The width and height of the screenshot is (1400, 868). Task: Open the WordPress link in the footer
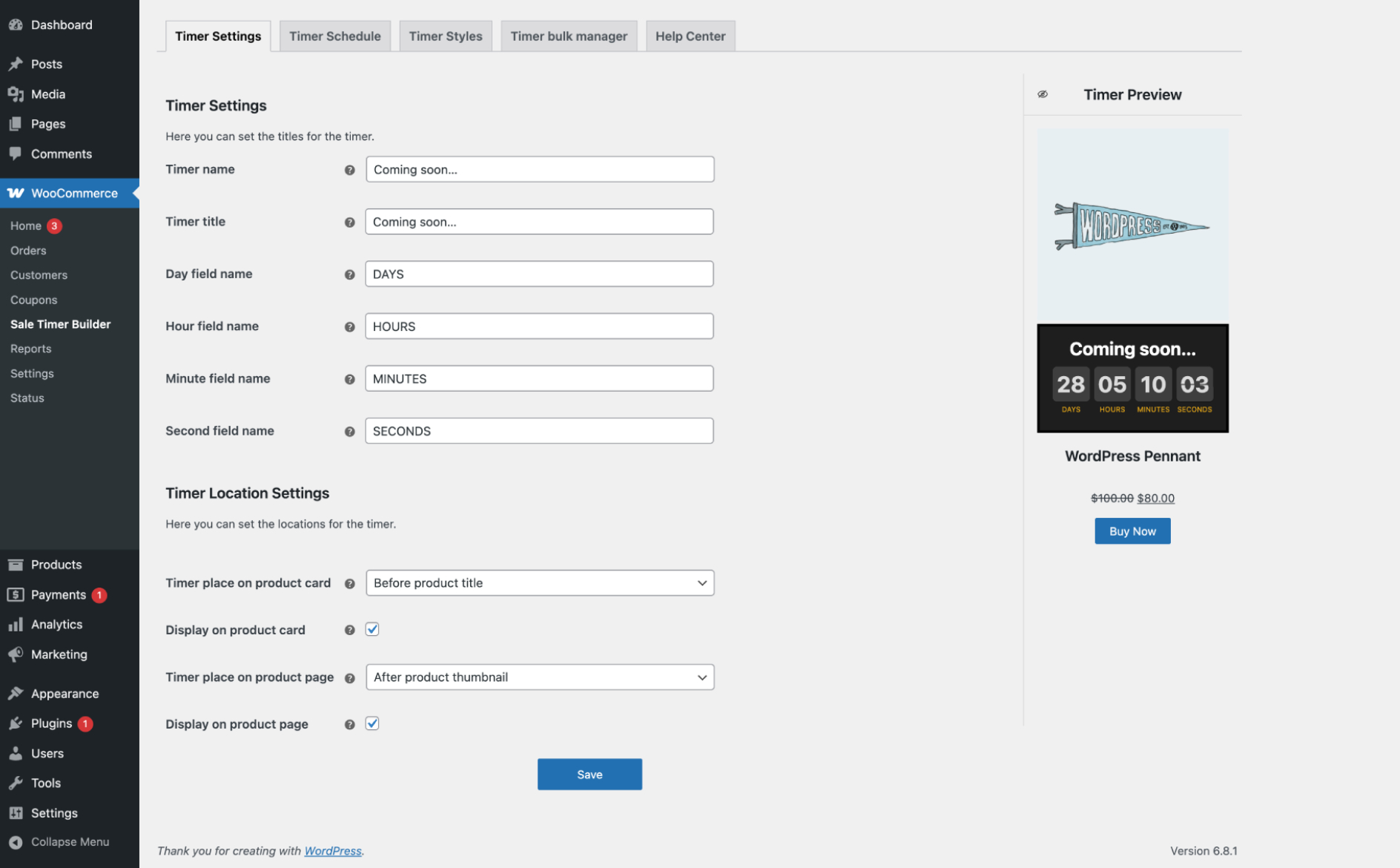pyautogui.click(x=332, y=851)
